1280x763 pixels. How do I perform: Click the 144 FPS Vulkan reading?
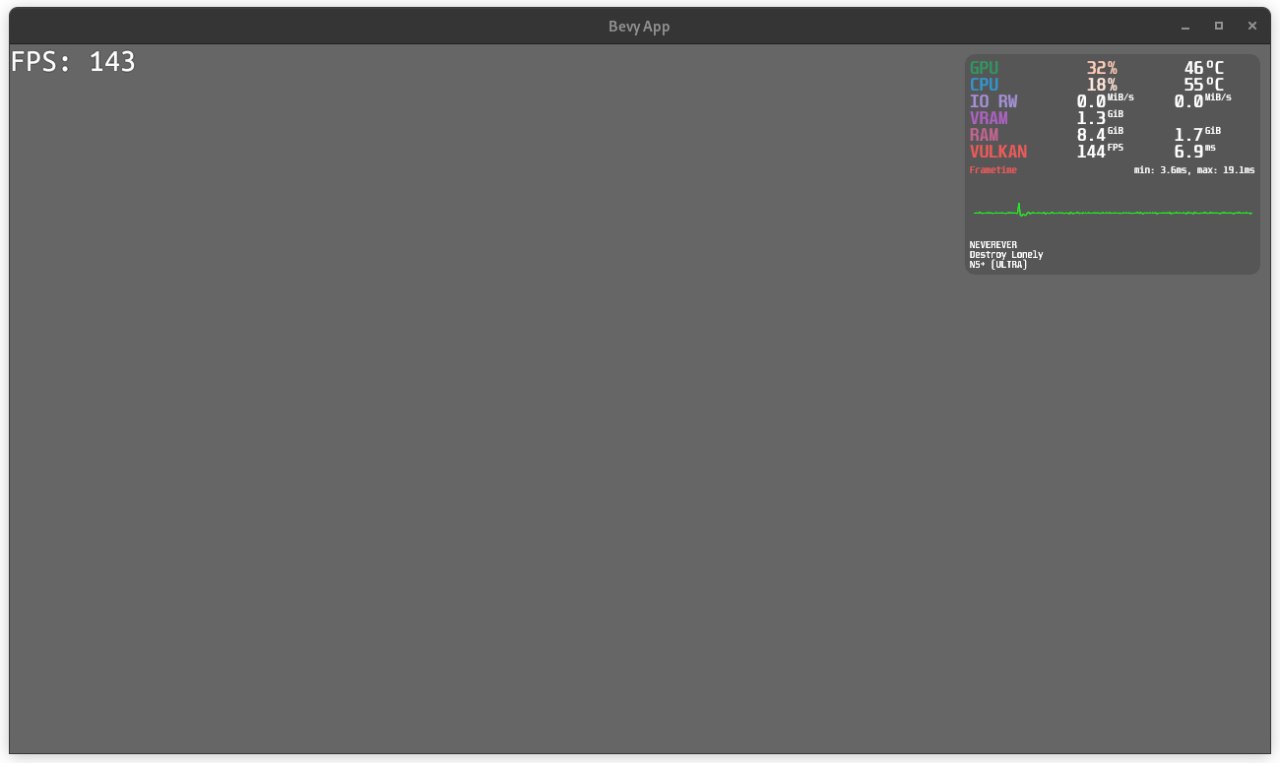coord(1100,151)
